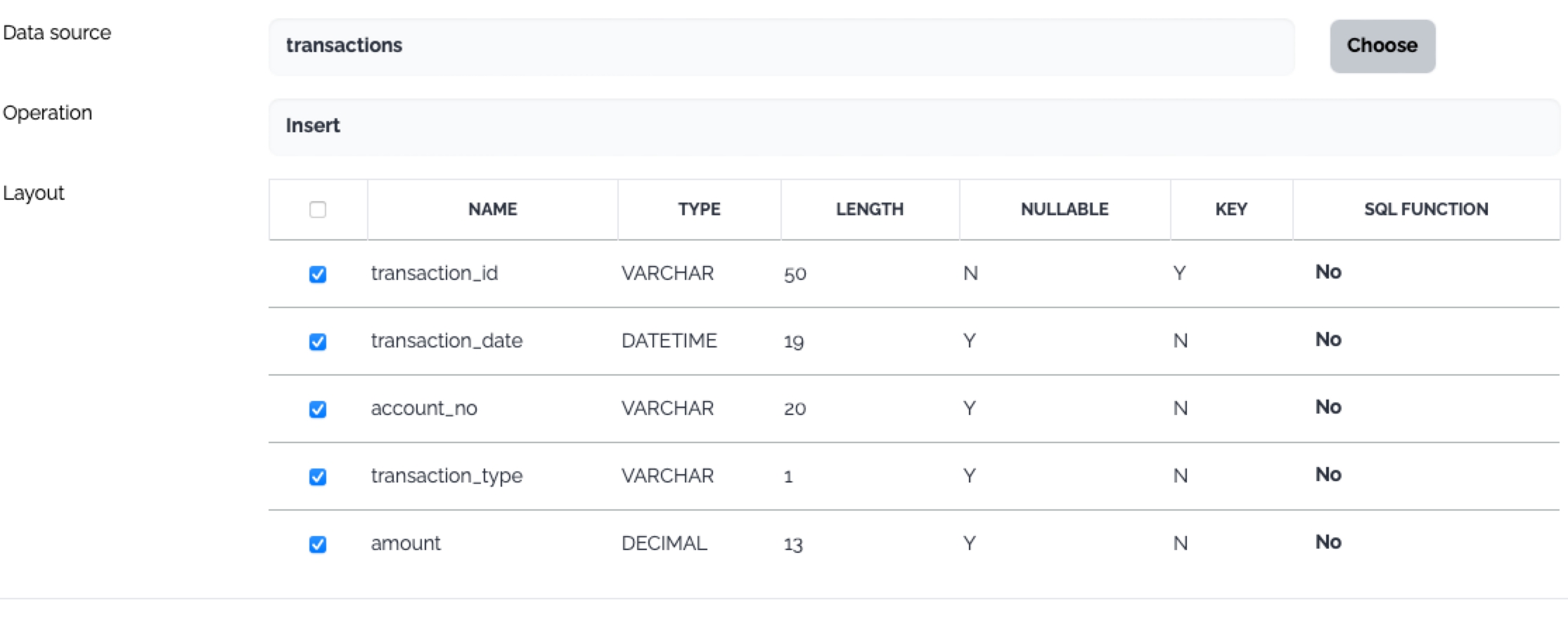Viewport: 1568px width, 619px height.
Task: Click SQL function No for amount
Action: [x=1328, y=542]
